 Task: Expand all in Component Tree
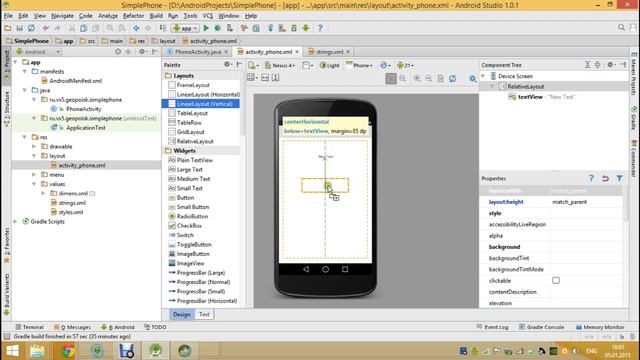pos(587,64)
